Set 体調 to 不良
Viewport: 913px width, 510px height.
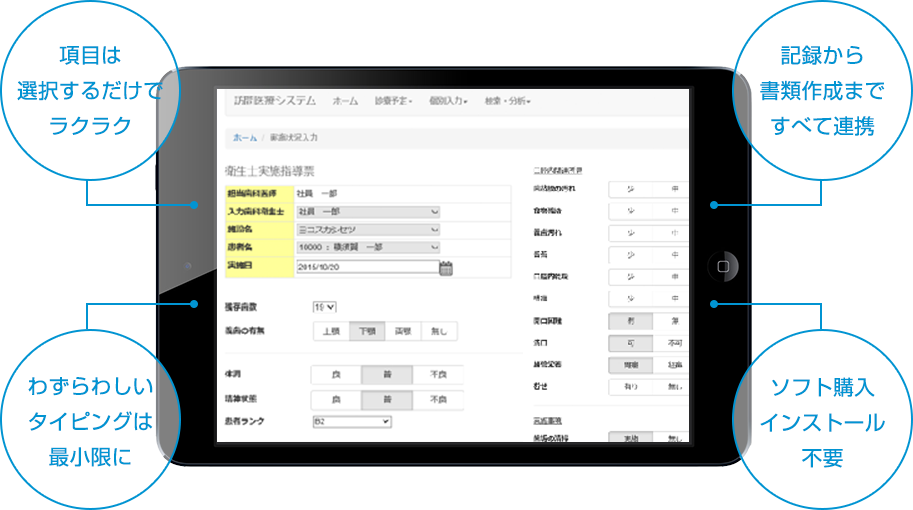click(x=438, y=375)
